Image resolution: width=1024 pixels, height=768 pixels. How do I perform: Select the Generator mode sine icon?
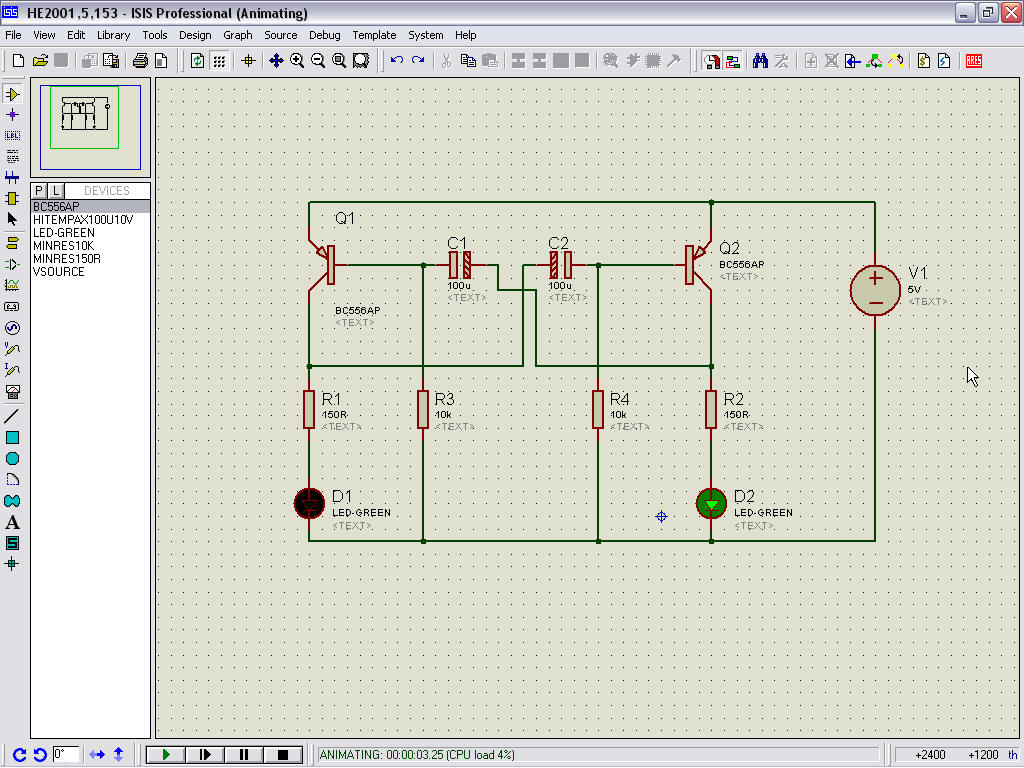point(13,328)
